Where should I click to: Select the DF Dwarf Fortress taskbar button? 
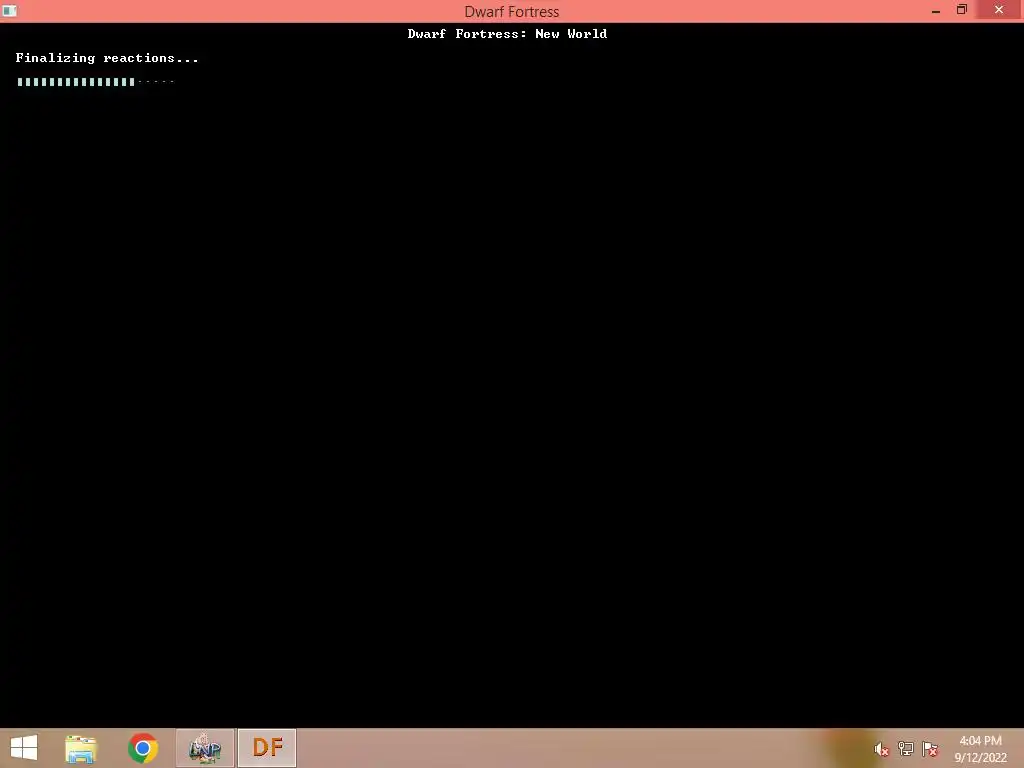(x=267, y=748)
